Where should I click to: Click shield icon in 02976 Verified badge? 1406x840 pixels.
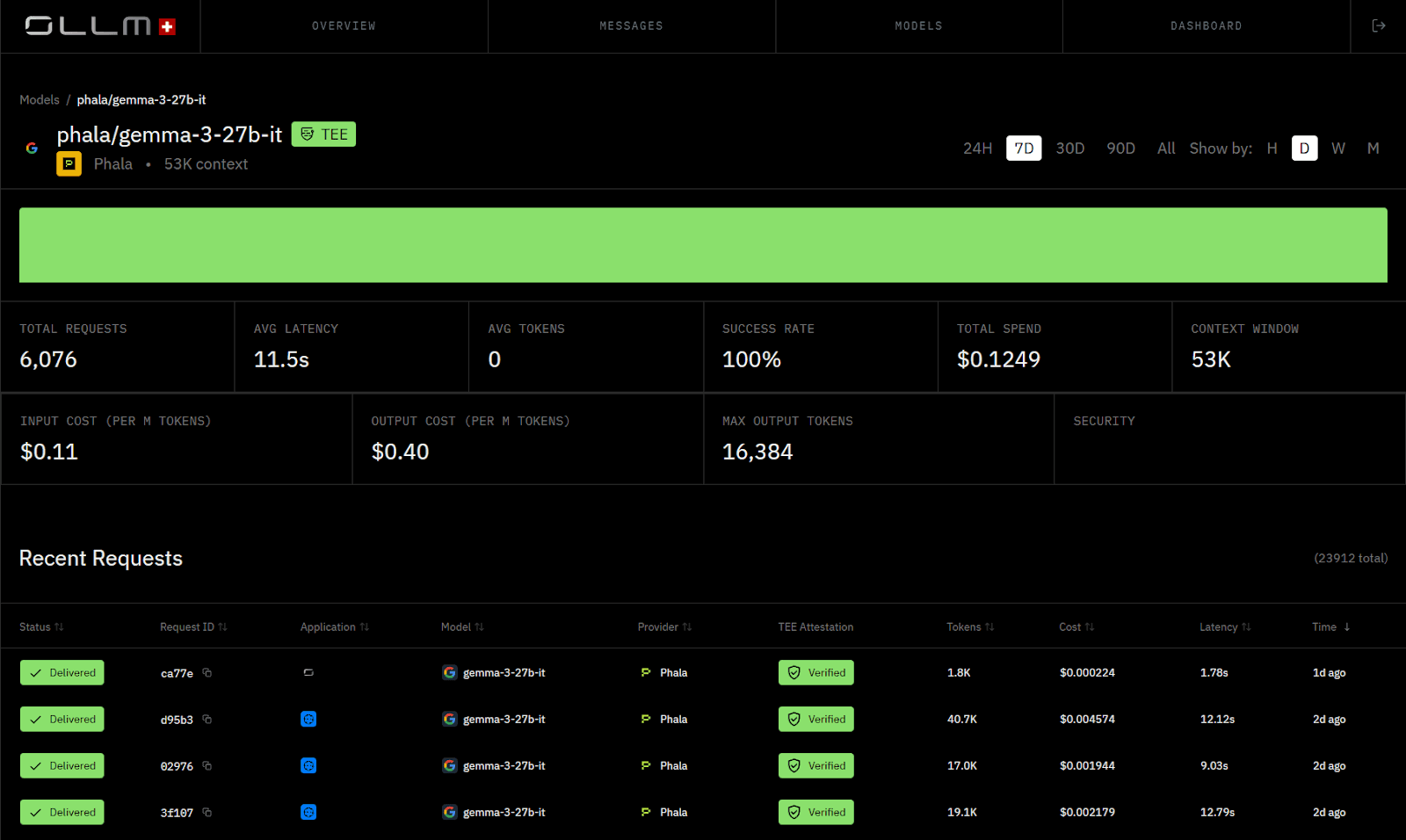pyautogui.click(x=794, y=766)
